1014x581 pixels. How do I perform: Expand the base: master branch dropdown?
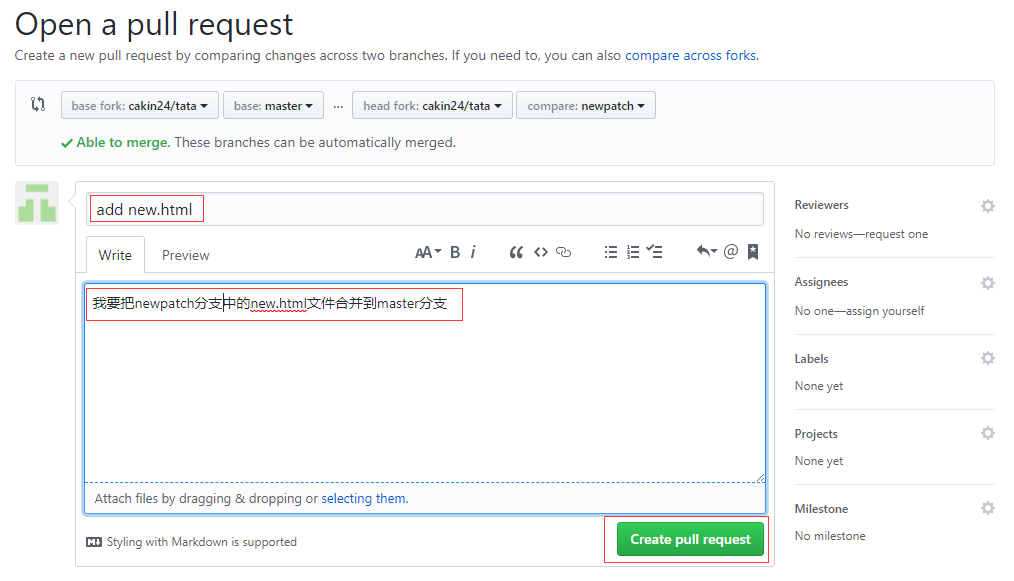click(x=273, y=105)
